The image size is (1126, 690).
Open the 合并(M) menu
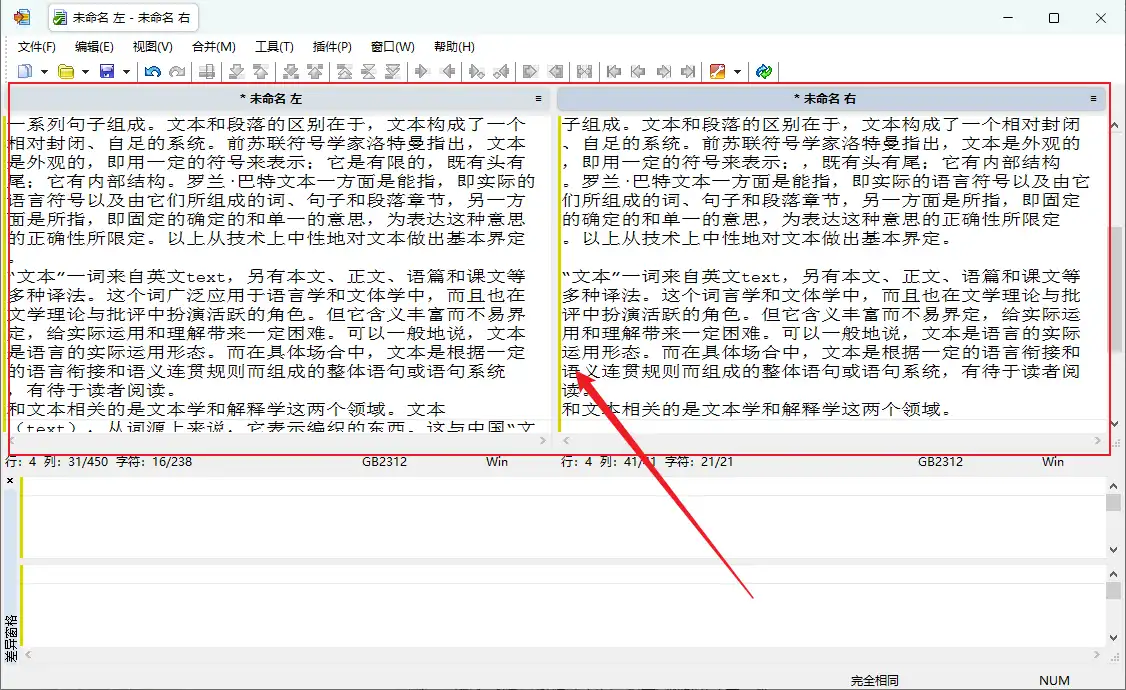(213, 46)
